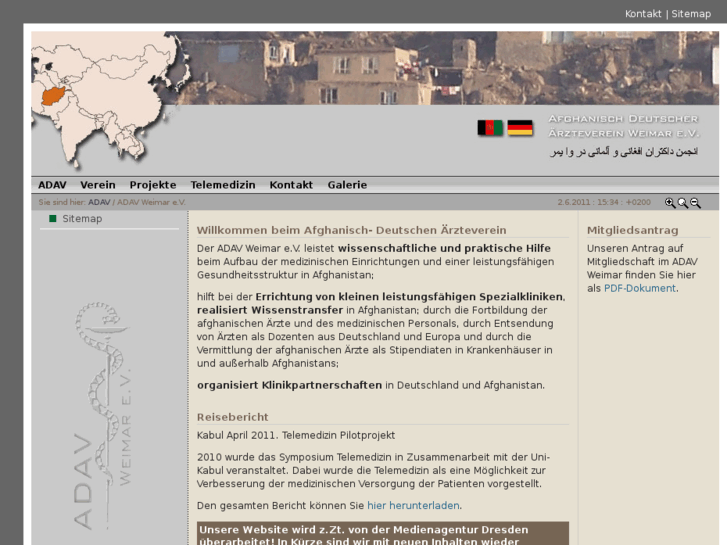This screenshot has height=545, width=727.
Task: Open the Telemedizin menu item
Action: point(223,185)
